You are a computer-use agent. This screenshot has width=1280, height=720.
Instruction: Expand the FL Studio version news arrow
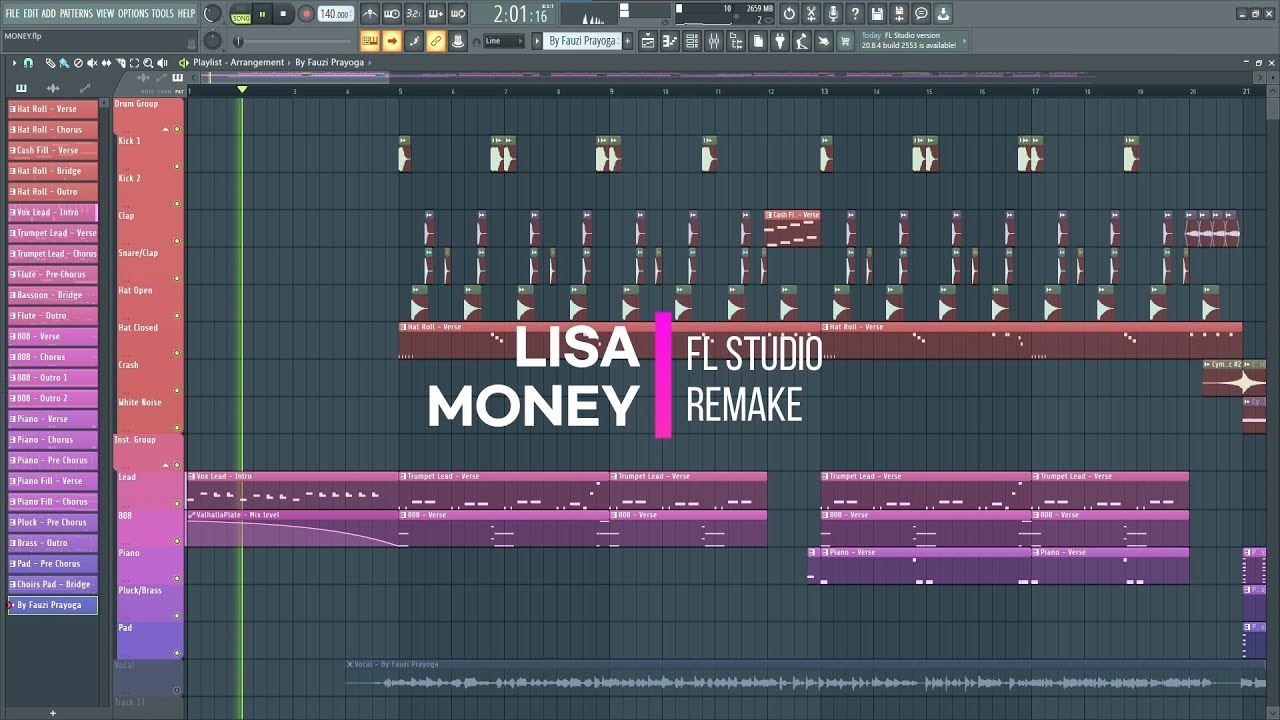click(x=964, y=41)
